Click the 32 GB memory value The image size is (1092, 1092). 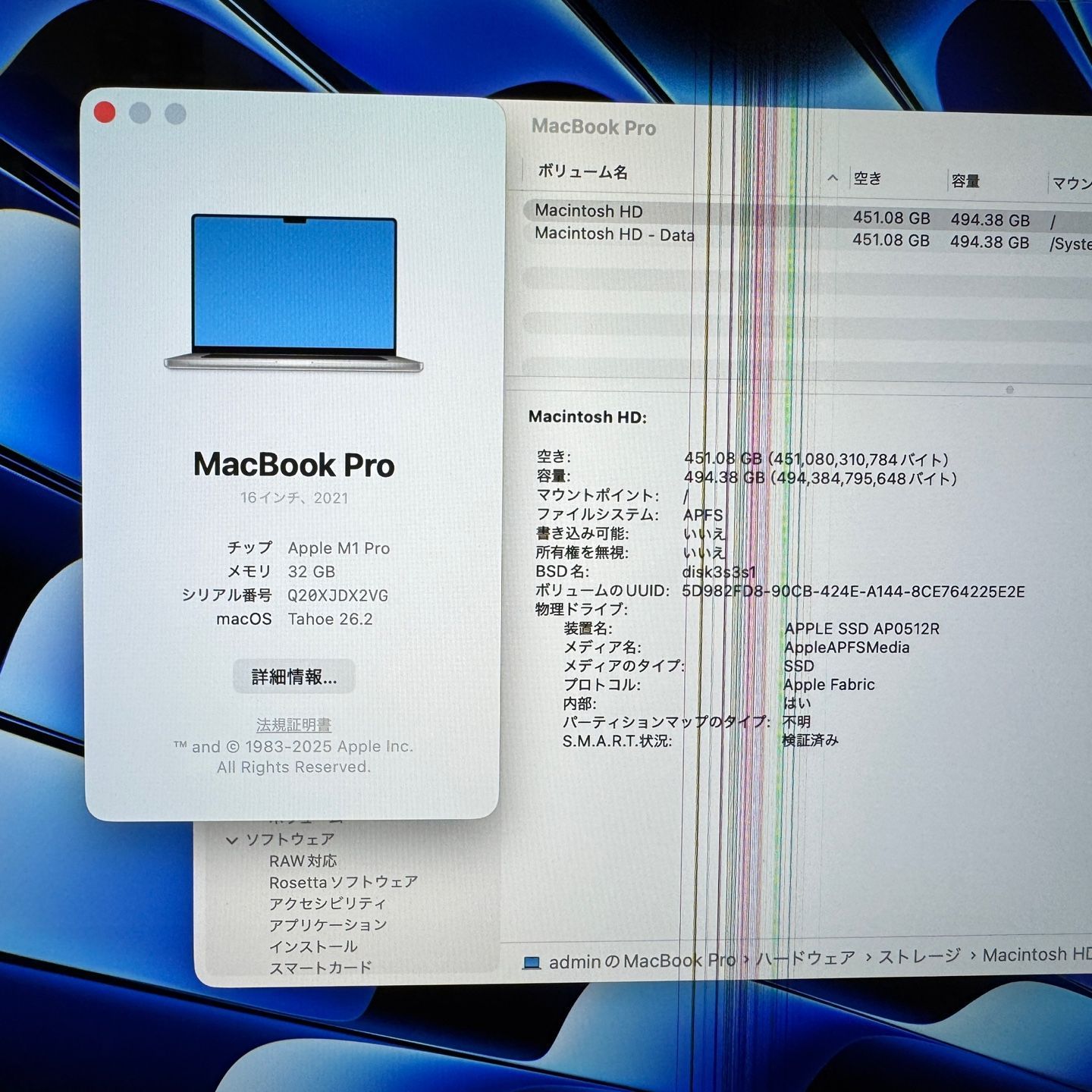coord(311,572)
